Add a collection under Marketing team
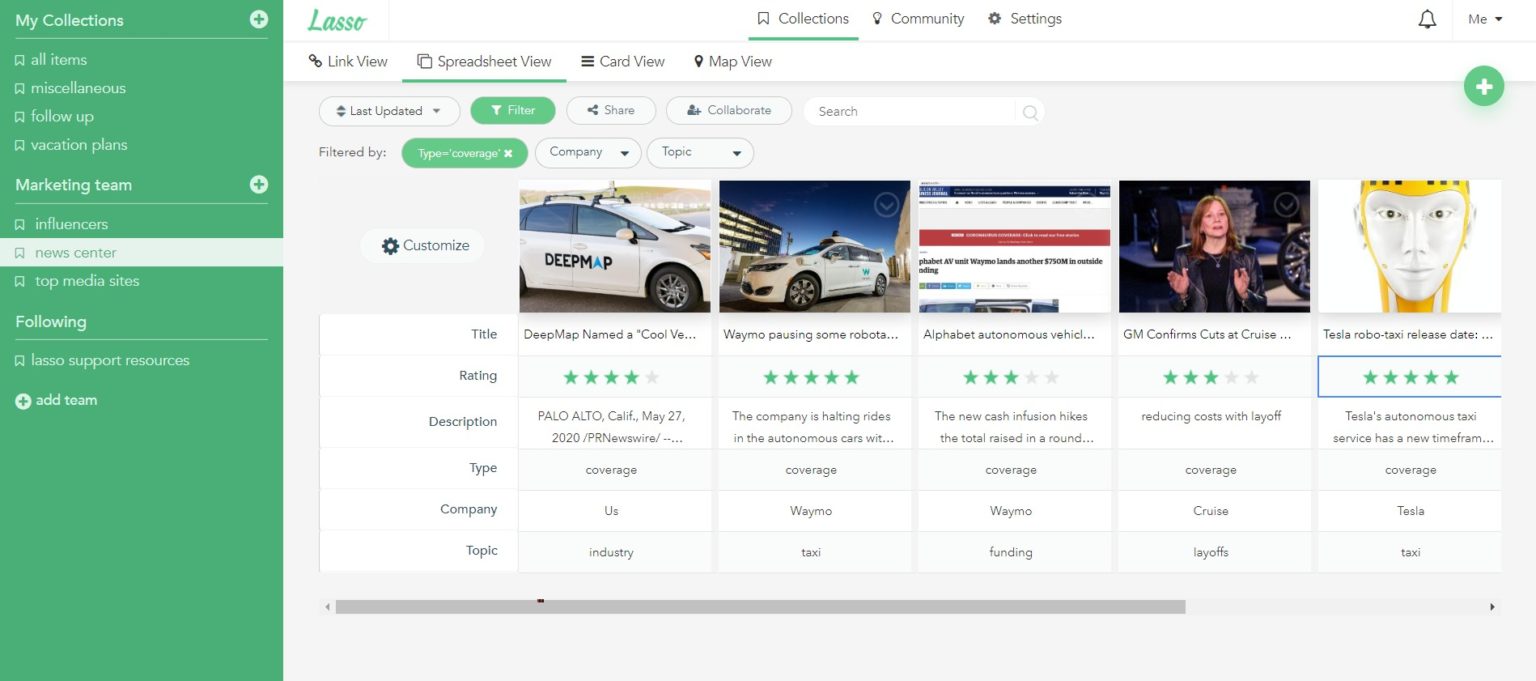 pyautogui.click(x=259, y=184)
